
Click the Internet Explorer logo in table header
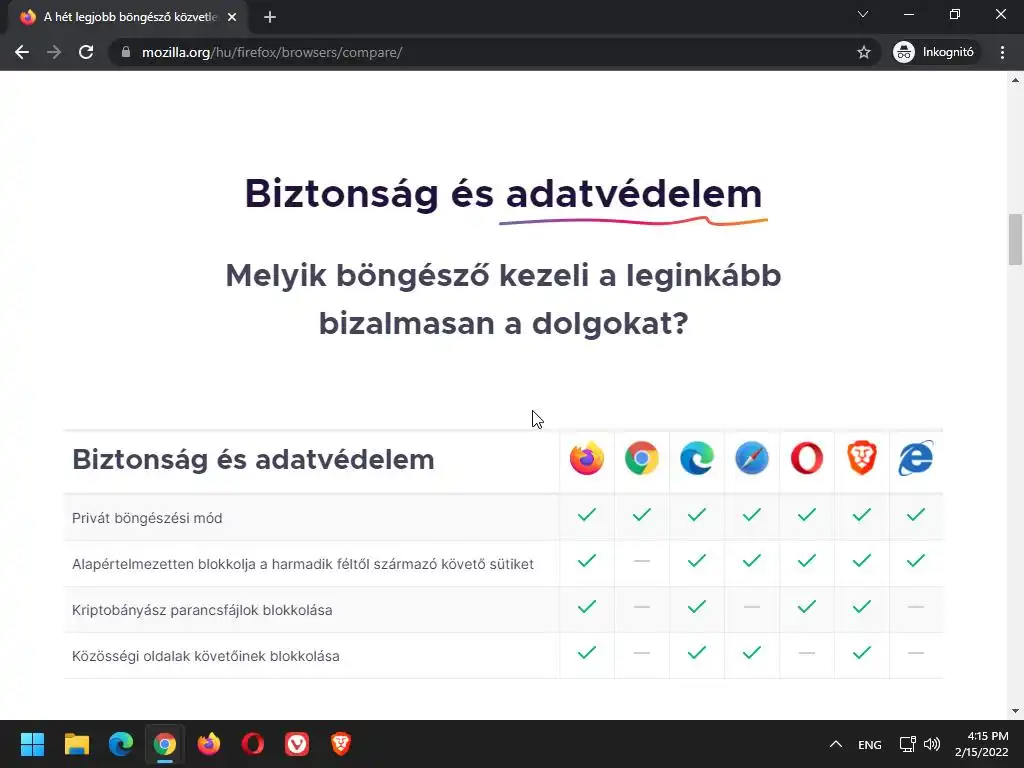point(916,458)
